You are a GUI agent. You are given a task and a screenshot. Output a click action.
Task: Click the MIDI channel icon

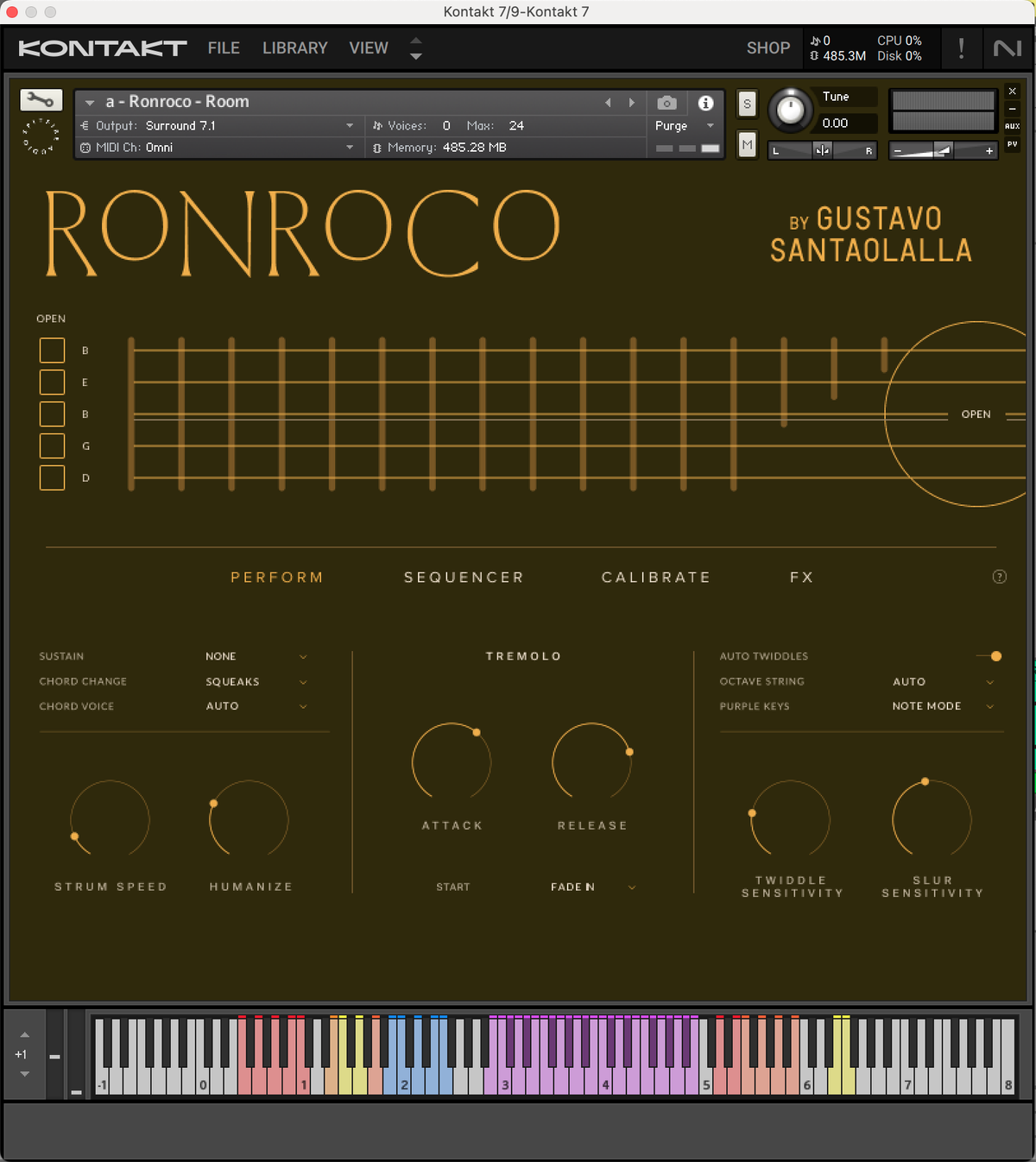click(x=85, y=148)
